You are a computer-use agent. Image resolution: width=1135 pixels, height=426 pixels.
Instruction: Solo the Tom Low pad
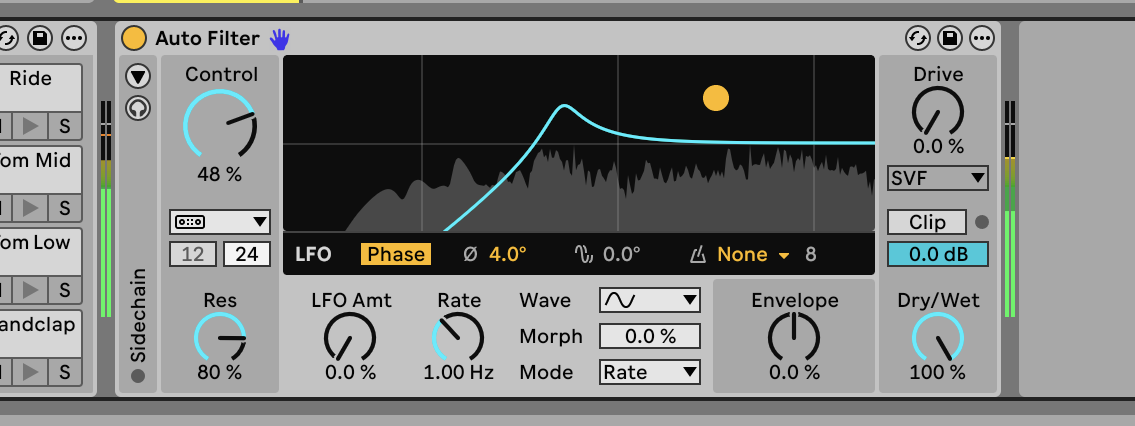65,290
